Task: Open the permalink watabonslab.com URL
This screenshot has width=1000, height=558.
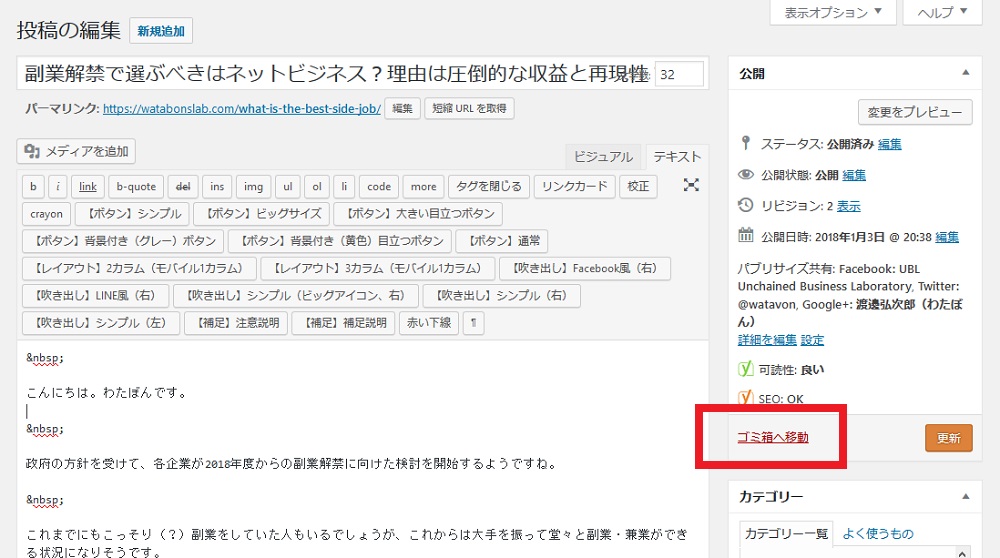Action: (242, 109)
